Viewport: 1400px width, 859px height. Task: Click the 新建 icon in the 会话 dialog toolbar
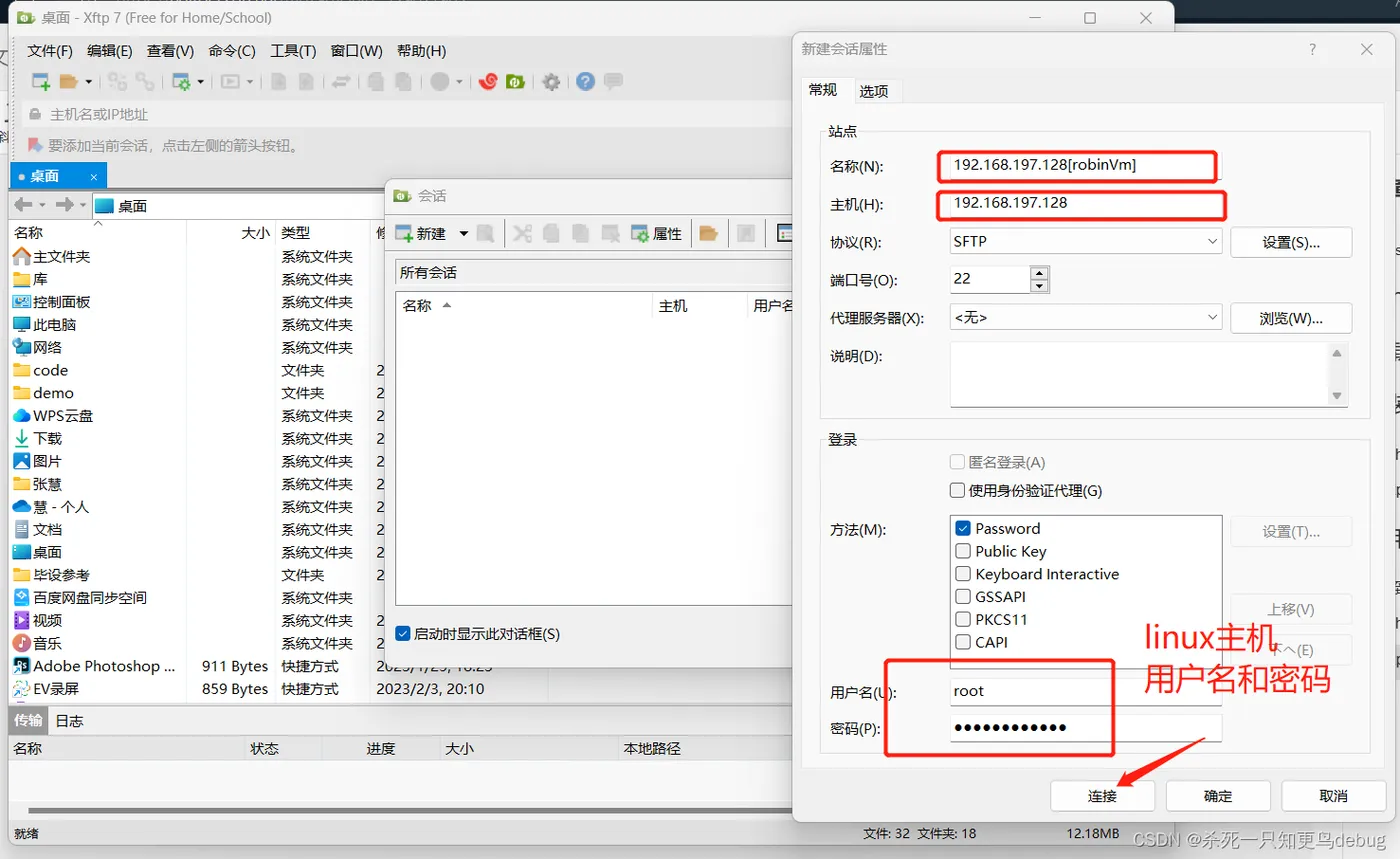405,233
